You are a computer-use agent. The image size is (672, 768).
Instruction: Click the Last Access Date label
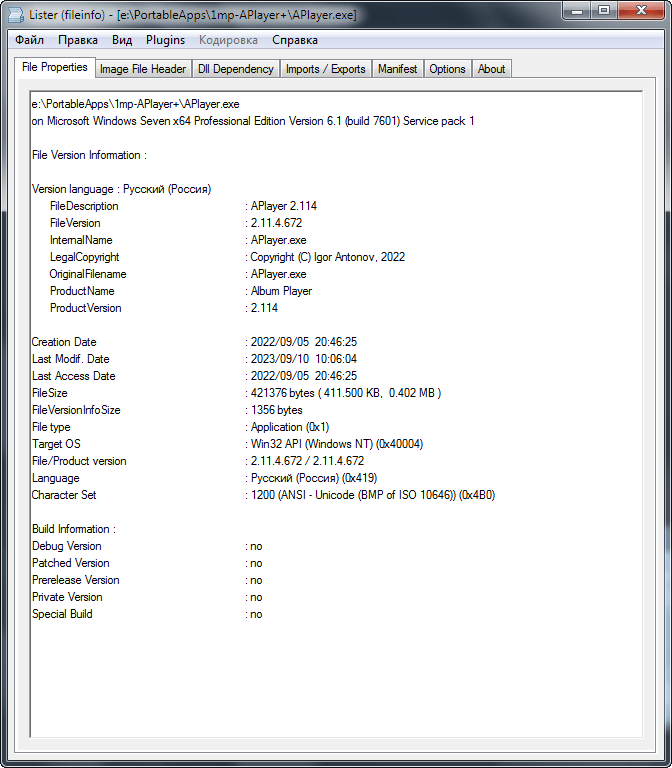(74, 376)
